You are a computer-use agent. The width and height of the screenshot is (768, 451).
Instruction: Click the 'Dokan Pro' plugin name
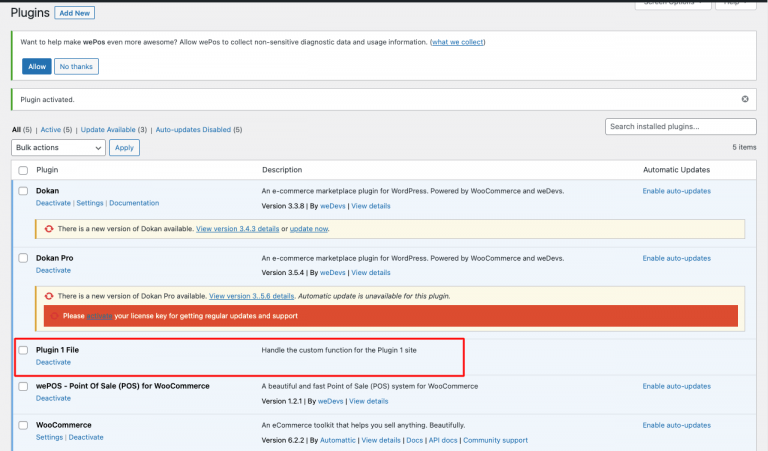click(x=54, y=258)
